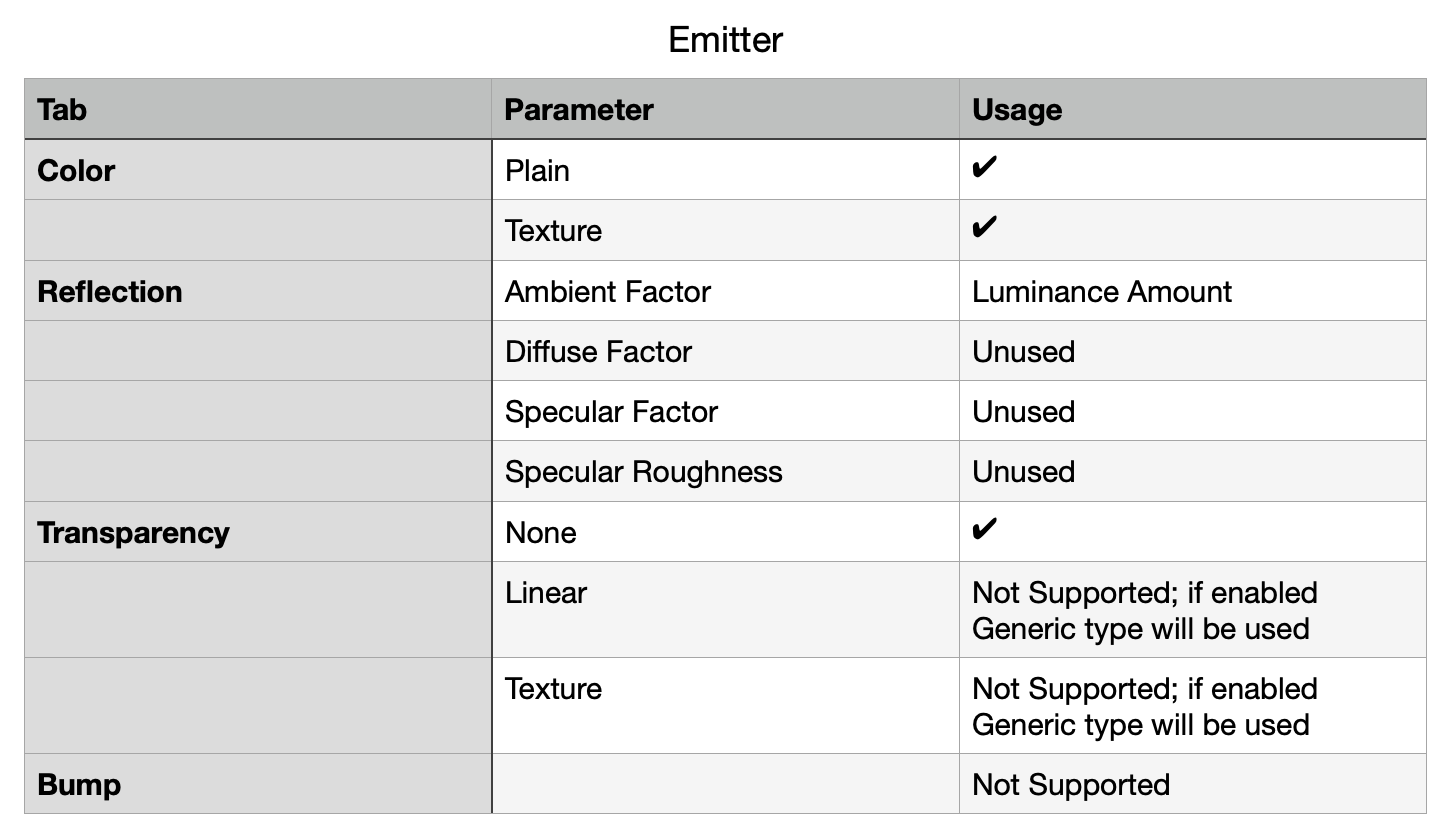Click the Tab column header

[62, 109]
